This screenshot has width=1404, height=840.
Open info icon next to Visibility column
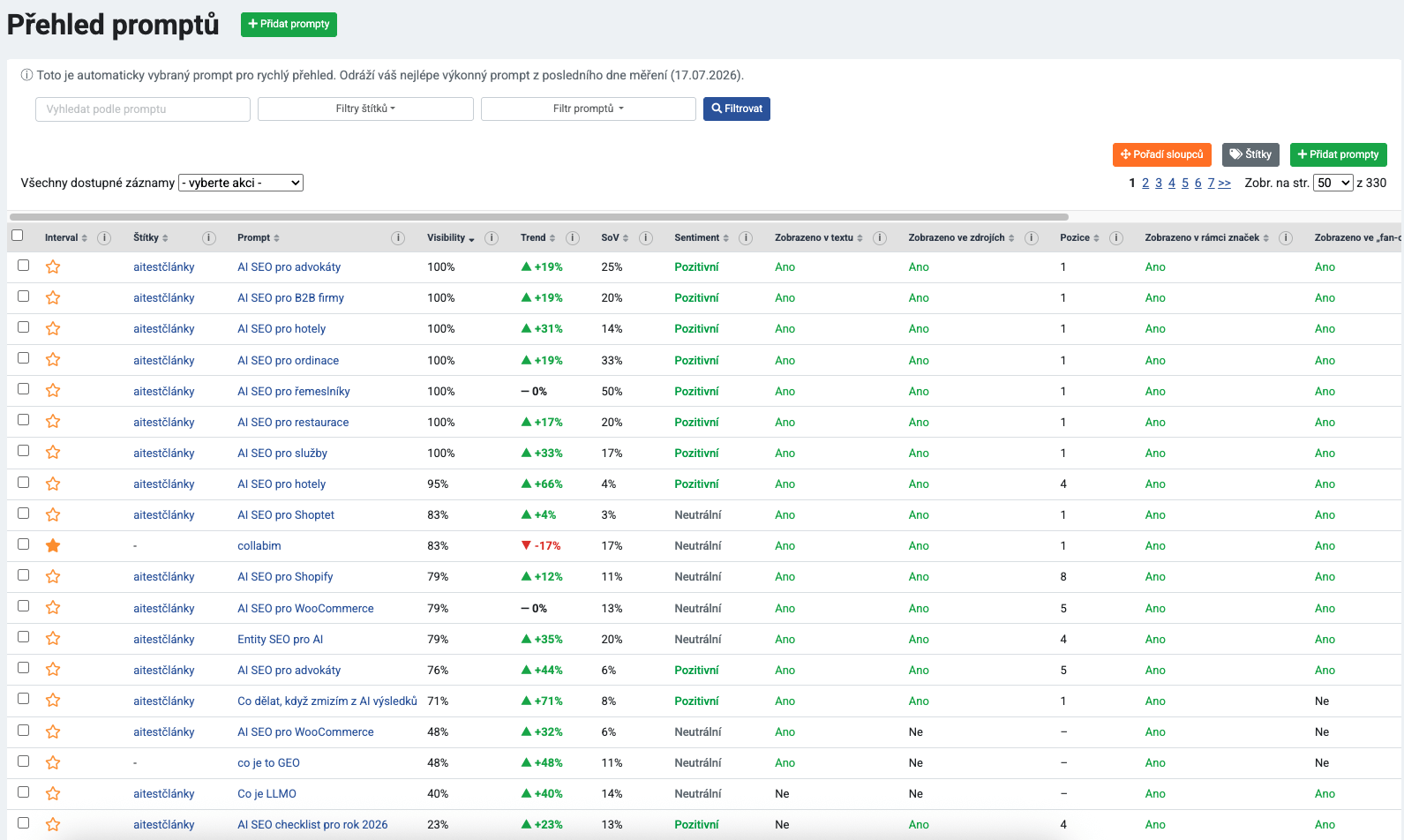point(492,237)
